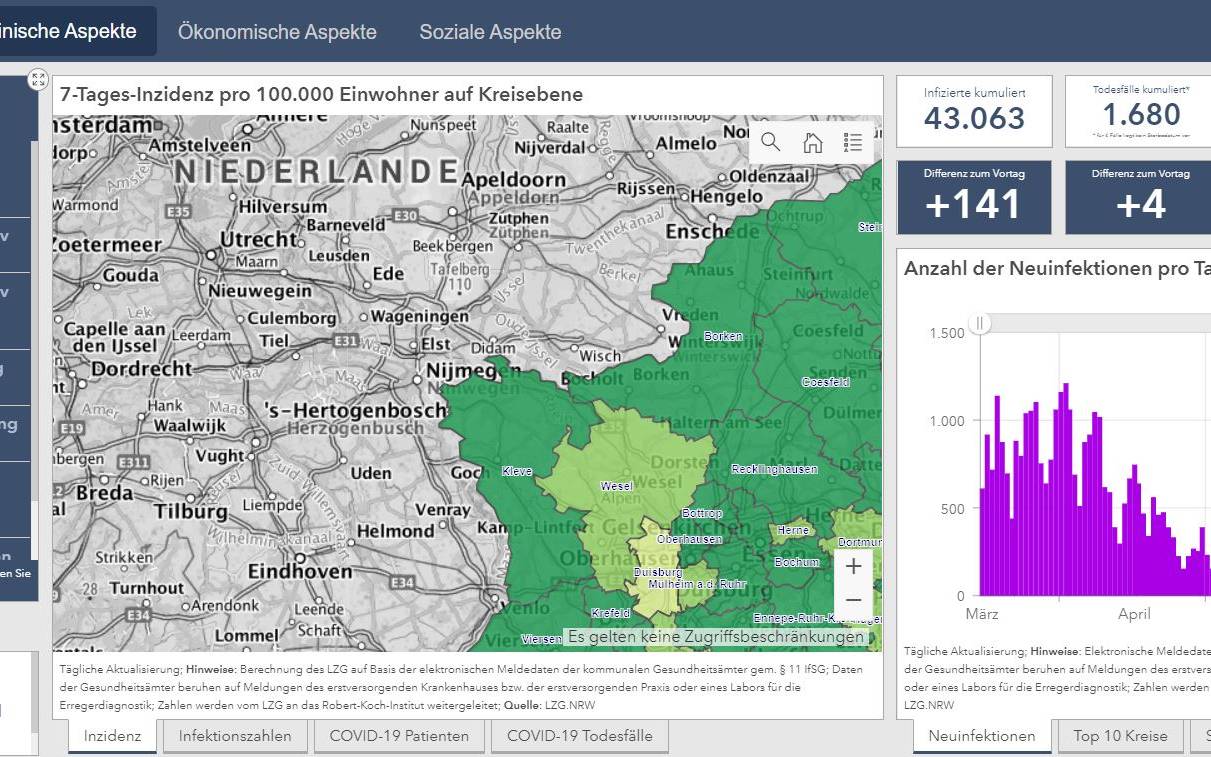Click the Infizierte kumuliert 43.063 card
1211x757 pixels.
coord(974,111)
